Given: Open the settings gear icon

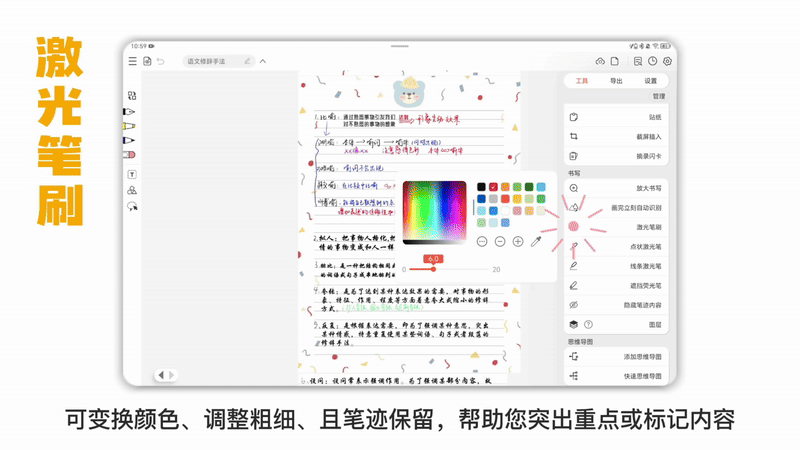Looking at the screenshot, I should [667, 61].
